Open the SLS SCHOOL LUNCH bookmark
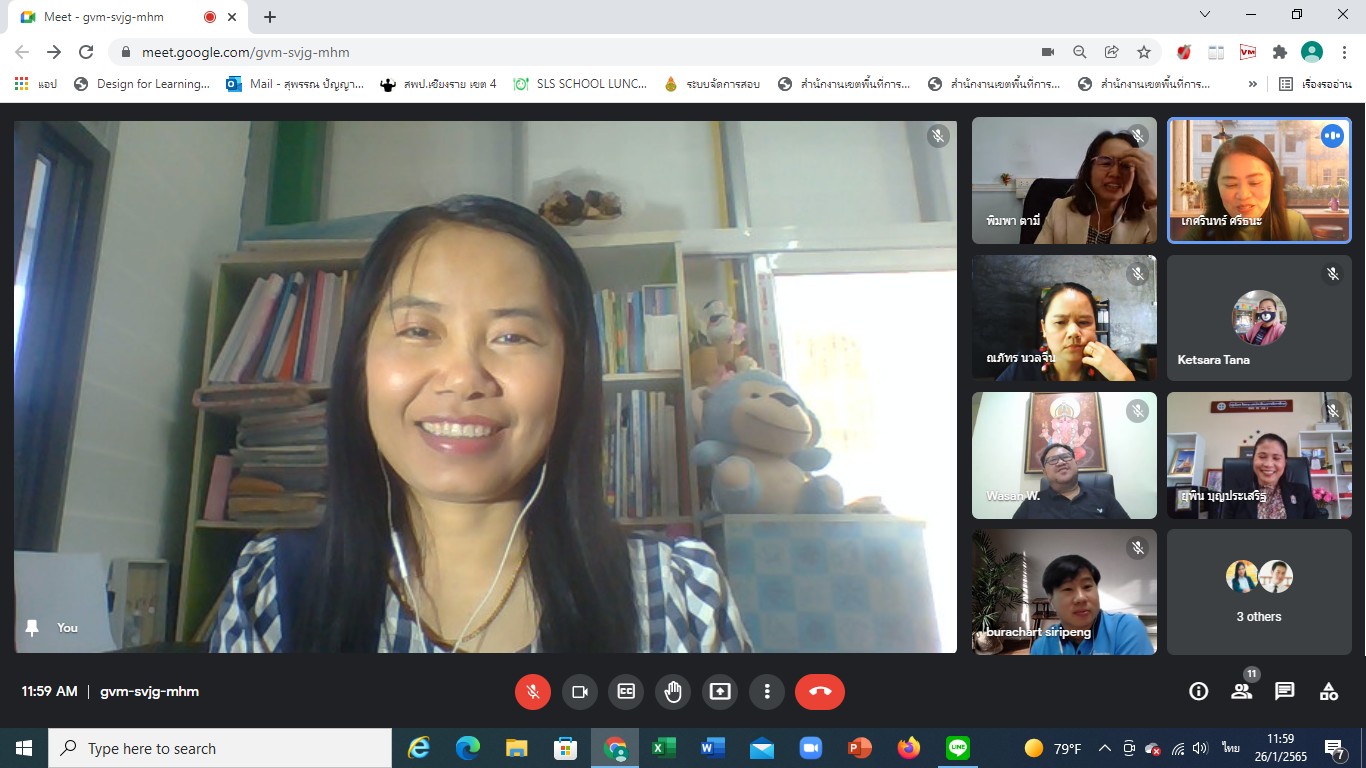 click(580, 84)
